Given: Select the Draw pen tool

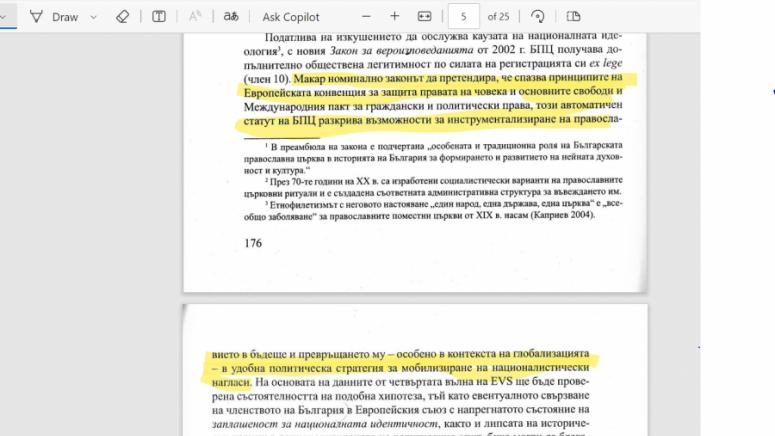Looking at the screenshot, I should click(53, 17).
